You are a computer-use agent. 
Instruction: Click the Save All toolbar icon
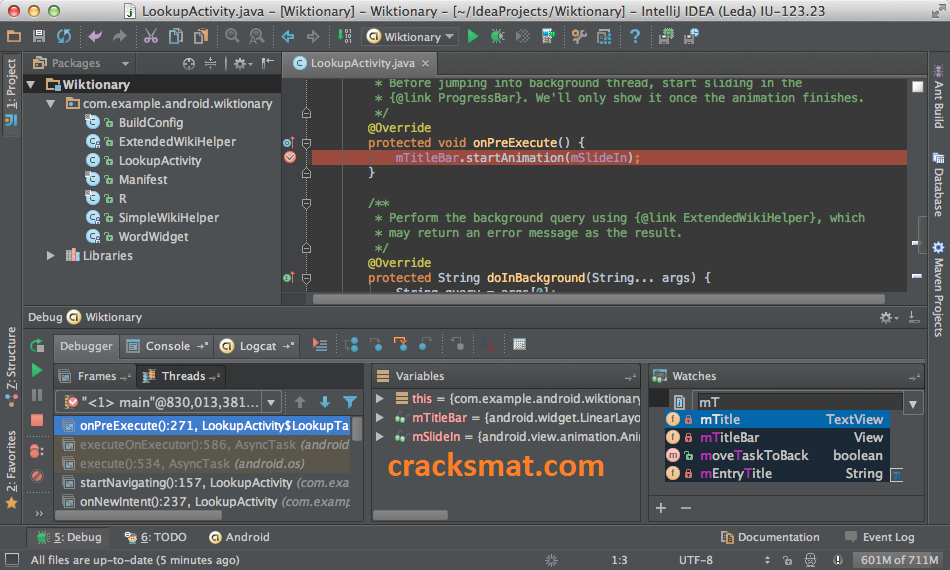(x=39, y=36)
